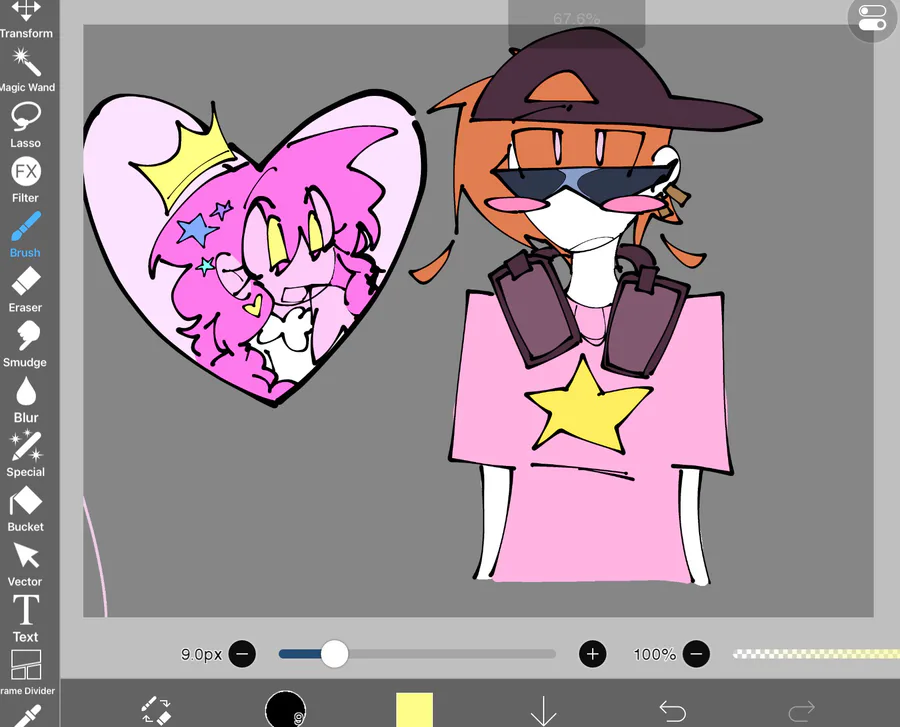Pick the Eyedropper tool at sidebar bottom

pos(26,716)
